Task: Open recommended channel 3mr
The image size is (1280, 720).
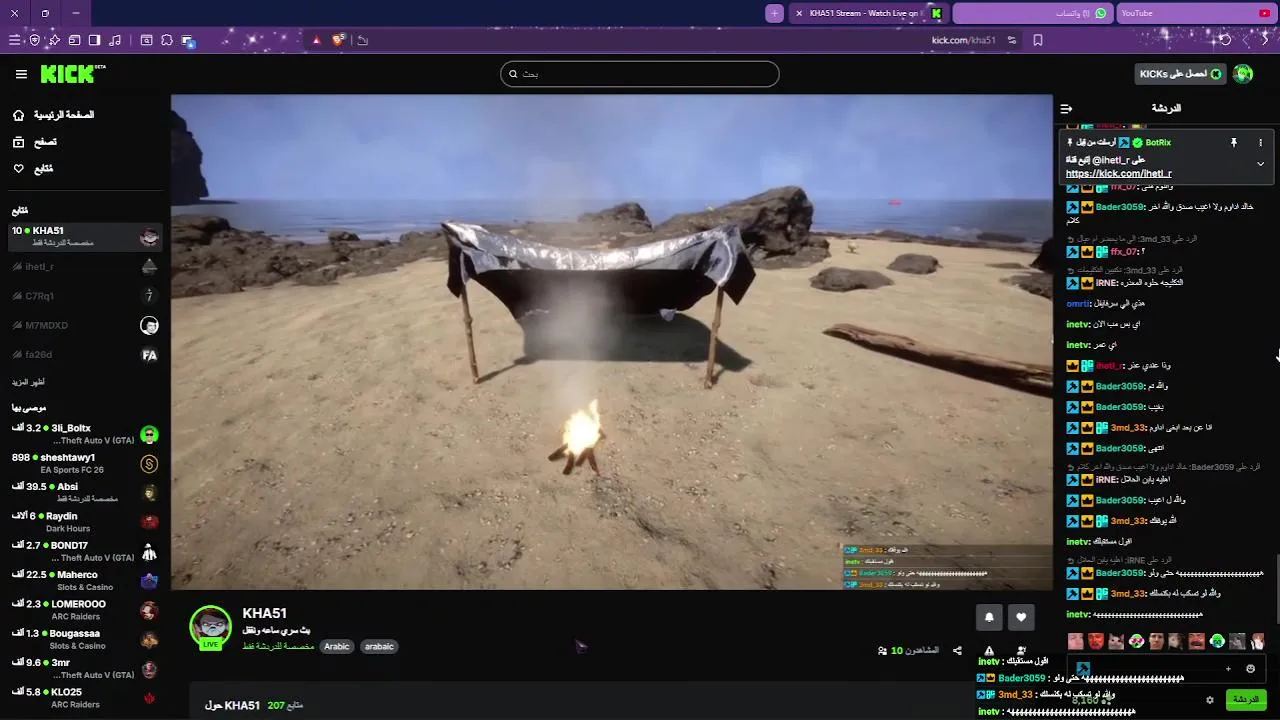Action: point(84,668)
